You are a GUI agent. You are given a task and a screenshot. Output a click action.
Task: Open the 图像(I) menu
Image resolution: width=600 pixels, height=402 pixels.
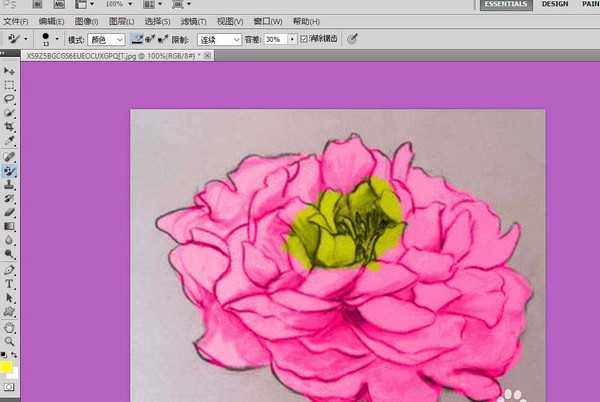tap(87, 21)
